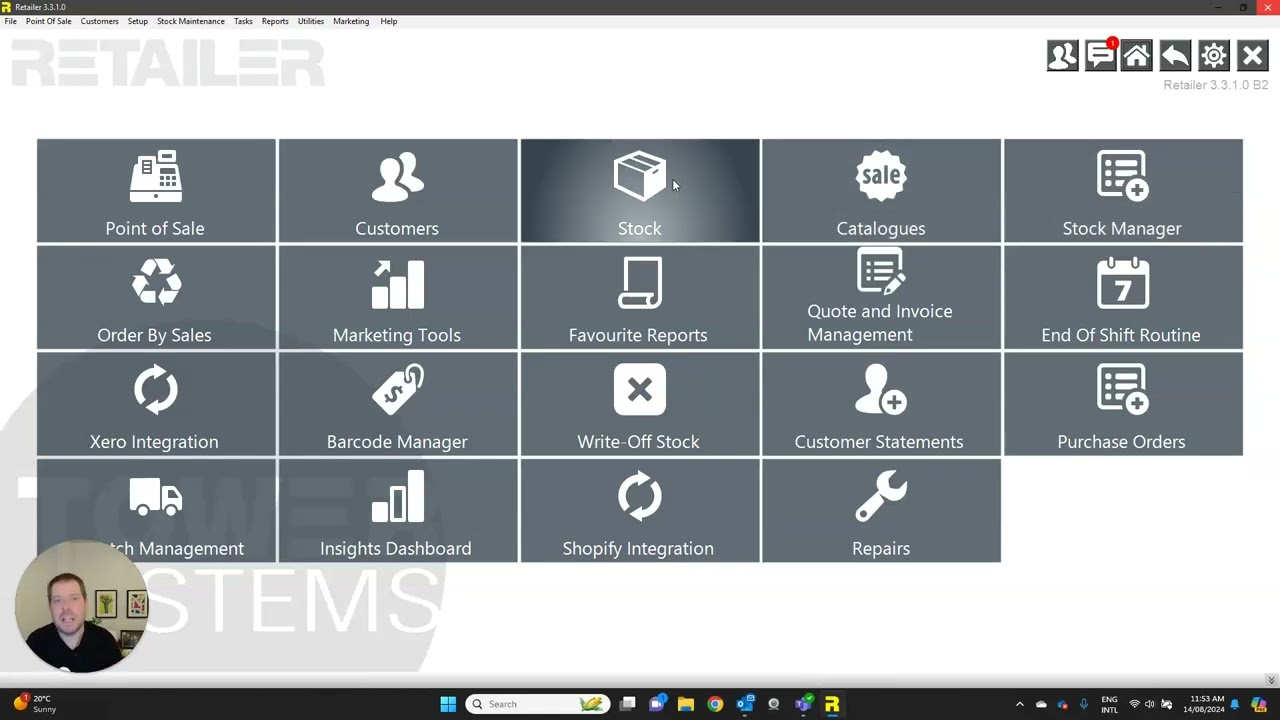Image resolution: width=1280 pixels, height=720 pixels.
Task: Open the Help menu
Action: point(389,21)
